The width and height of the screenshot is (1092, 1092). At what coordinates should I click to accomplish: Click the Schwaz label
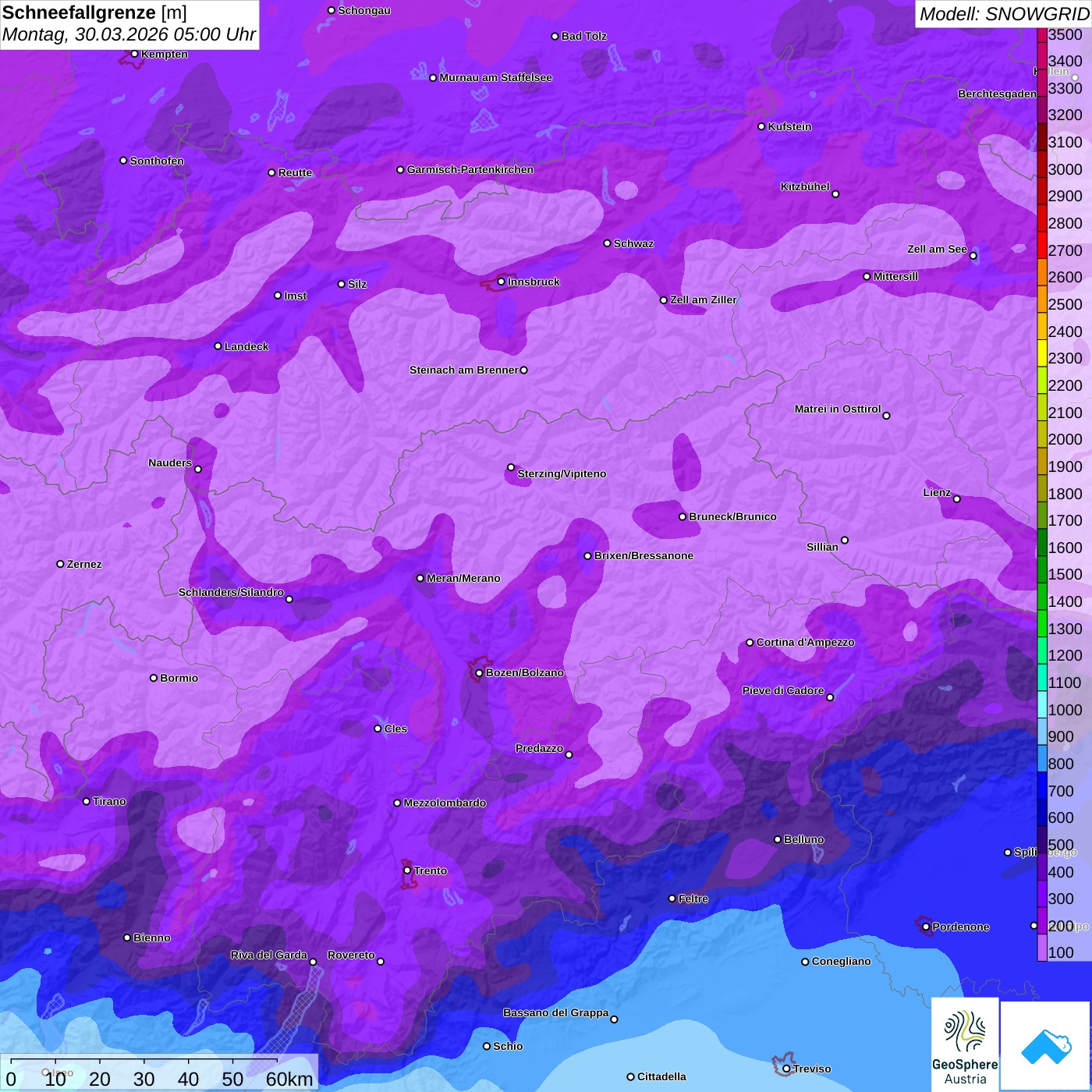(633, 243)
